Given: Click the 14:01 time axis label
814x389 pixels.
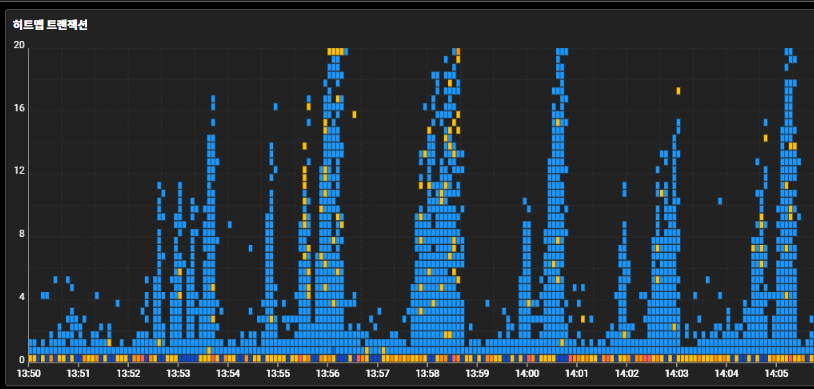Looking at the screenshot, I should pos(576,373).
